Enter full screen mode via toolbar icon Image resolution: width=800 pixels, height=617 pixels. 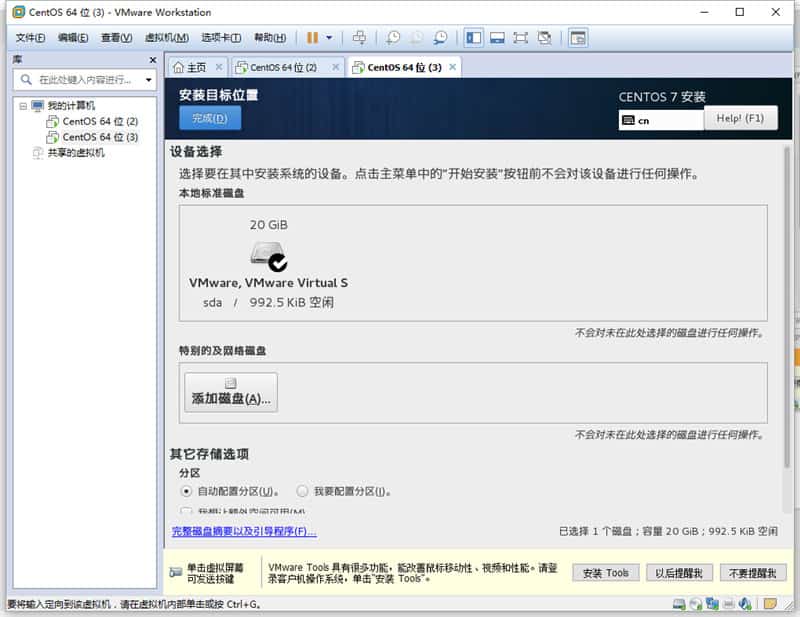(521, 38)
